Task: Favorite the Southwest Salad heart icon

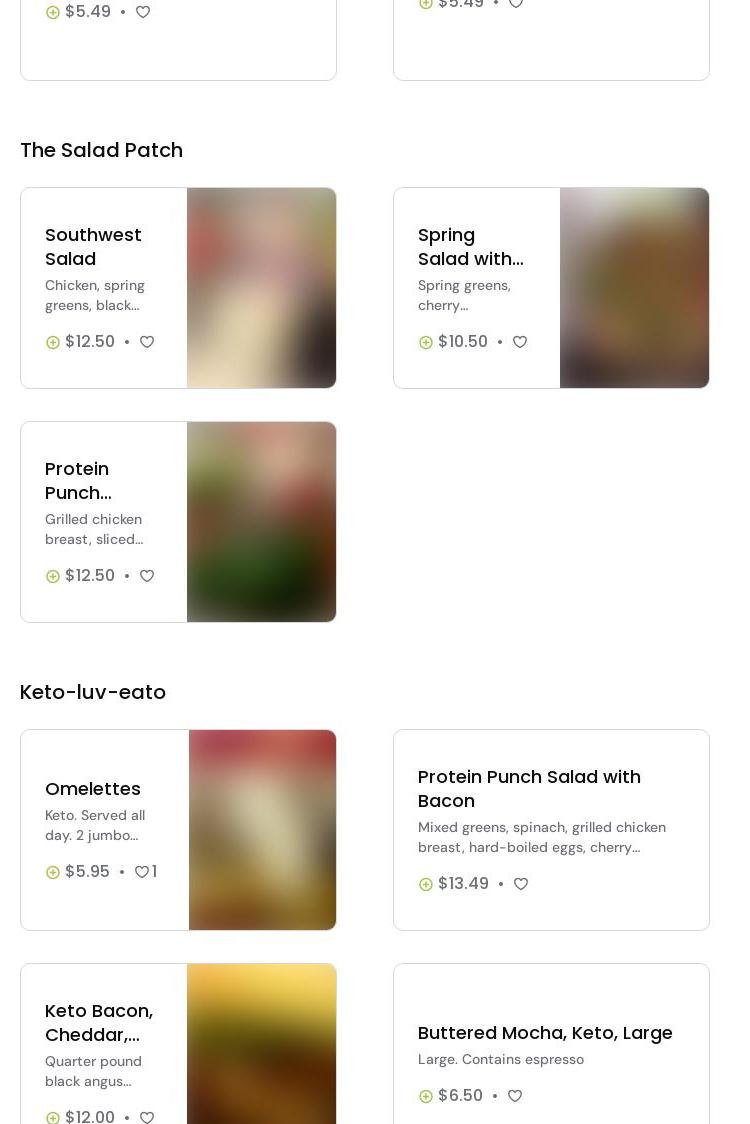Action: coord(147,342)
